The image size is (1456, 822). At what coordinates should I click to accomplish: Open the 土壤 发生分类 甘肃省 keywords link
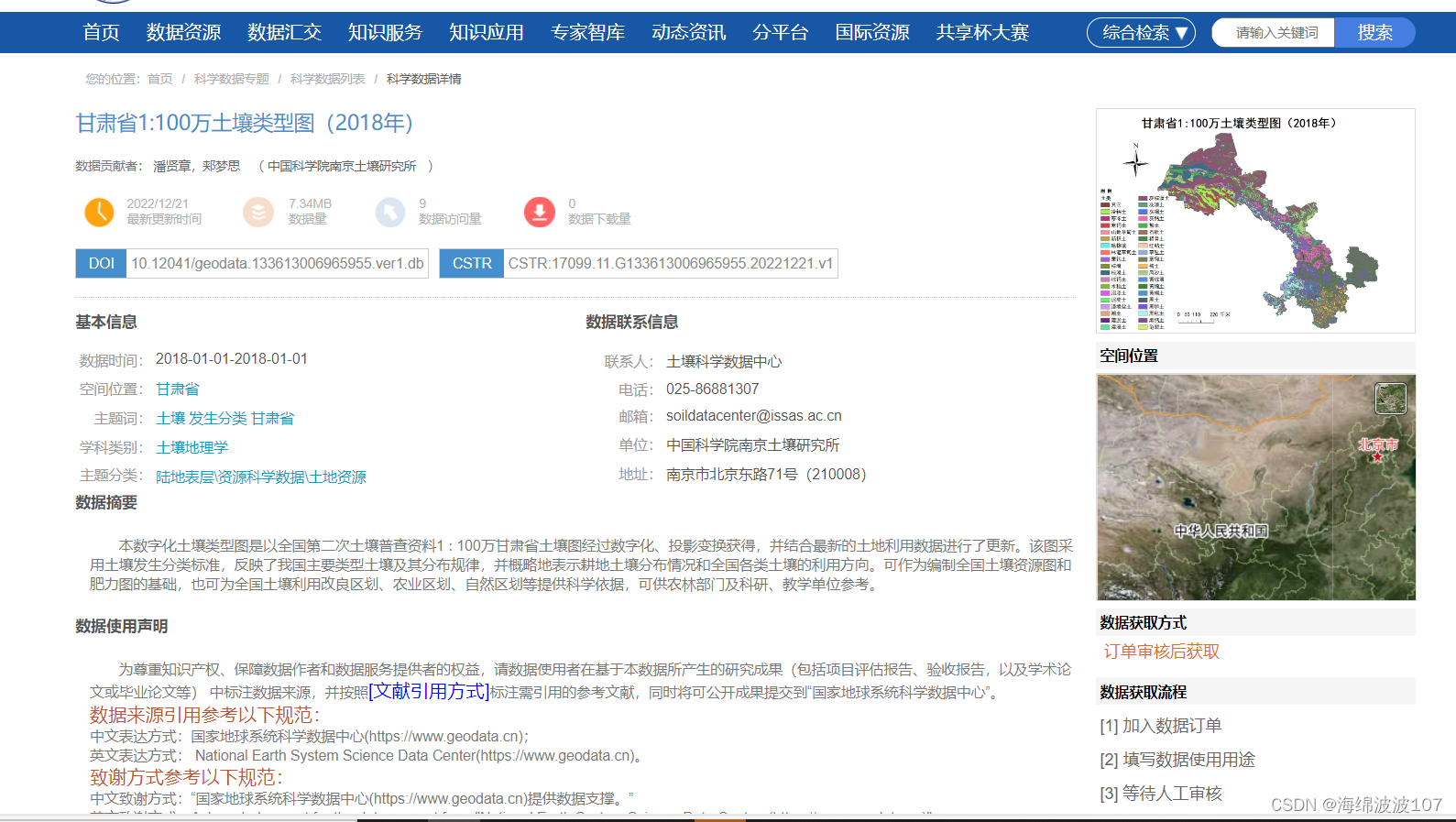(x=225, y=419)
